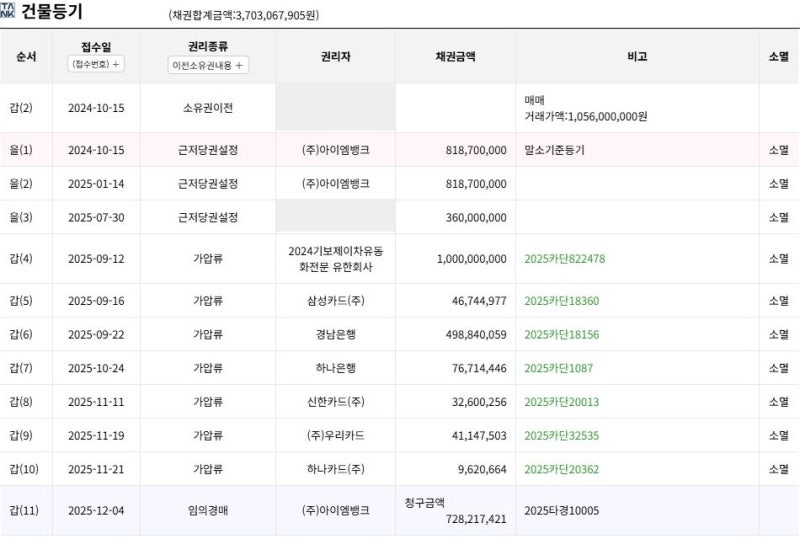Screen dimensions: 800x555
Task: Open case link 2025카단822478
Action: [564, 259]
